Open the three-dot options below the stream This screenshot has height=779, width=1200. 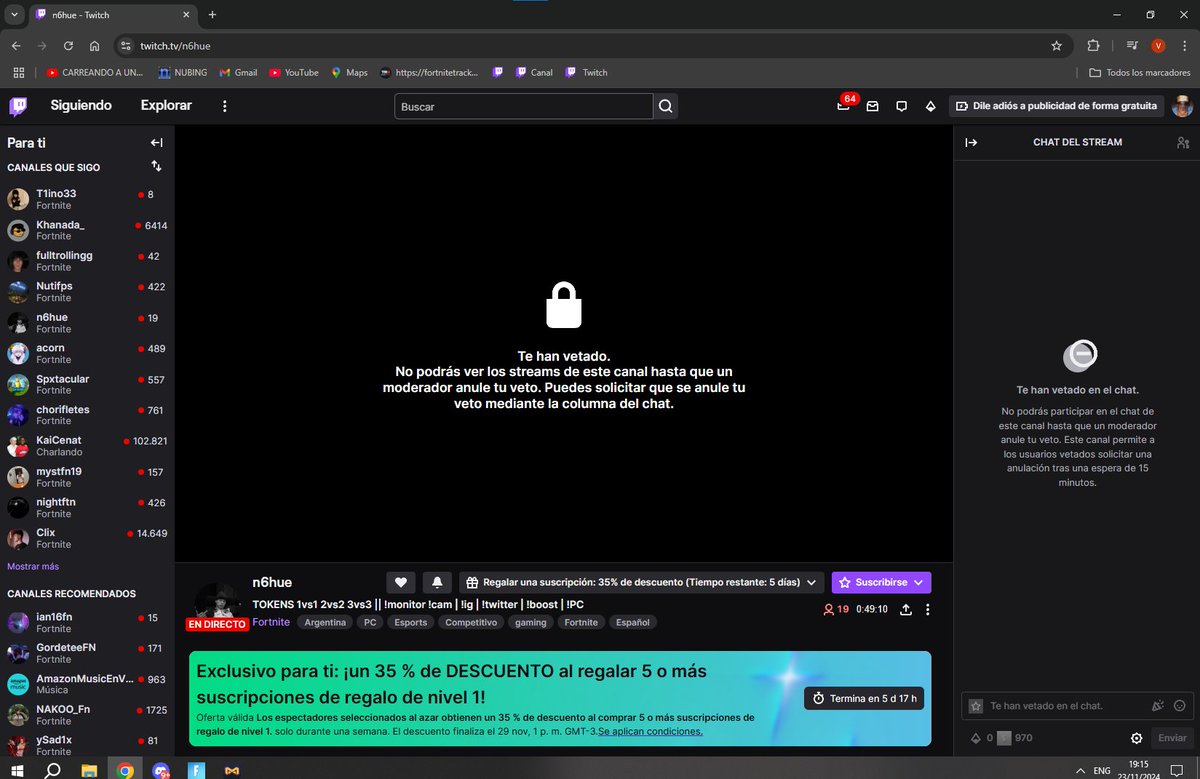tap(928, 609)
